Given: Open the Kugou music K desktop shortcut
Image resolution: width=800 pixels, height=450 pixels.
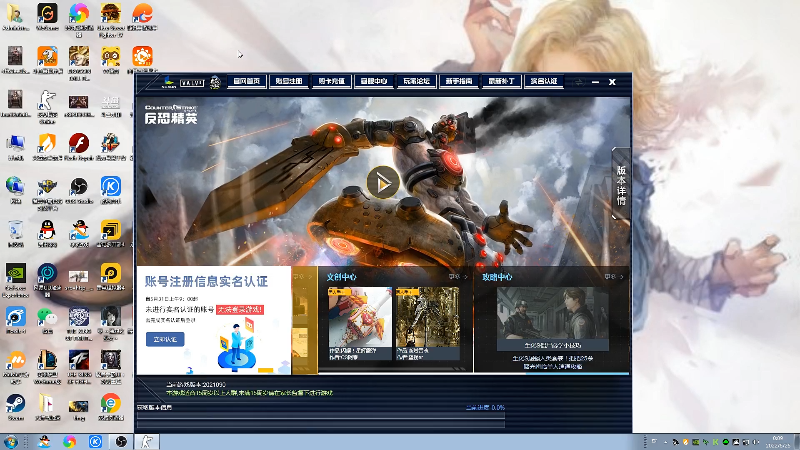Looking at the screenshot, I should coord(110,190).
